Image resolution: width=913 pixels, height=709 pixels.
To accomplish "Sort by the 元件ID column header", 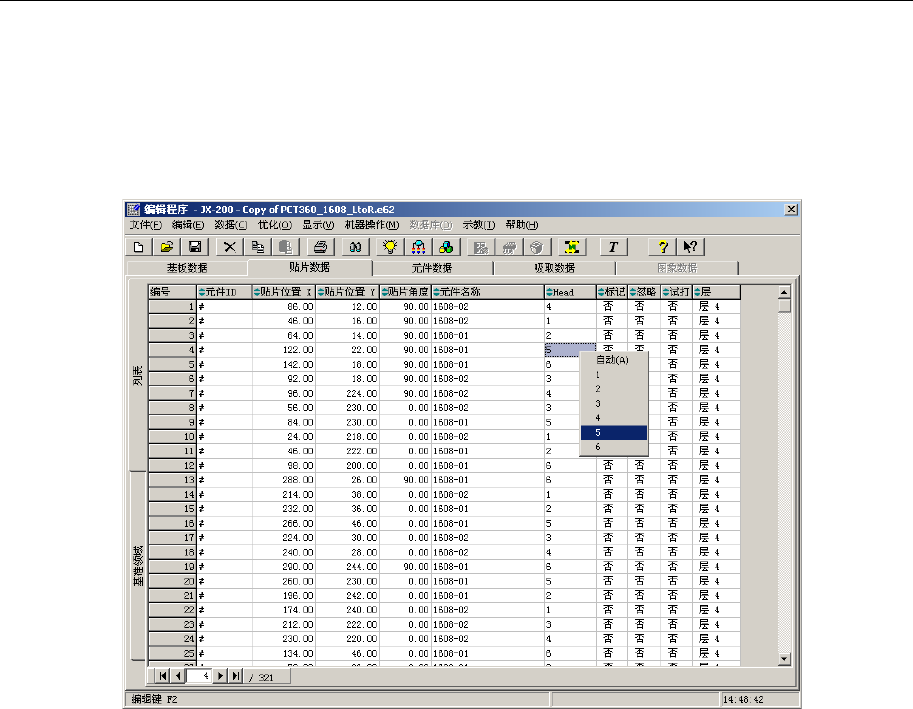I will point(224,292).
